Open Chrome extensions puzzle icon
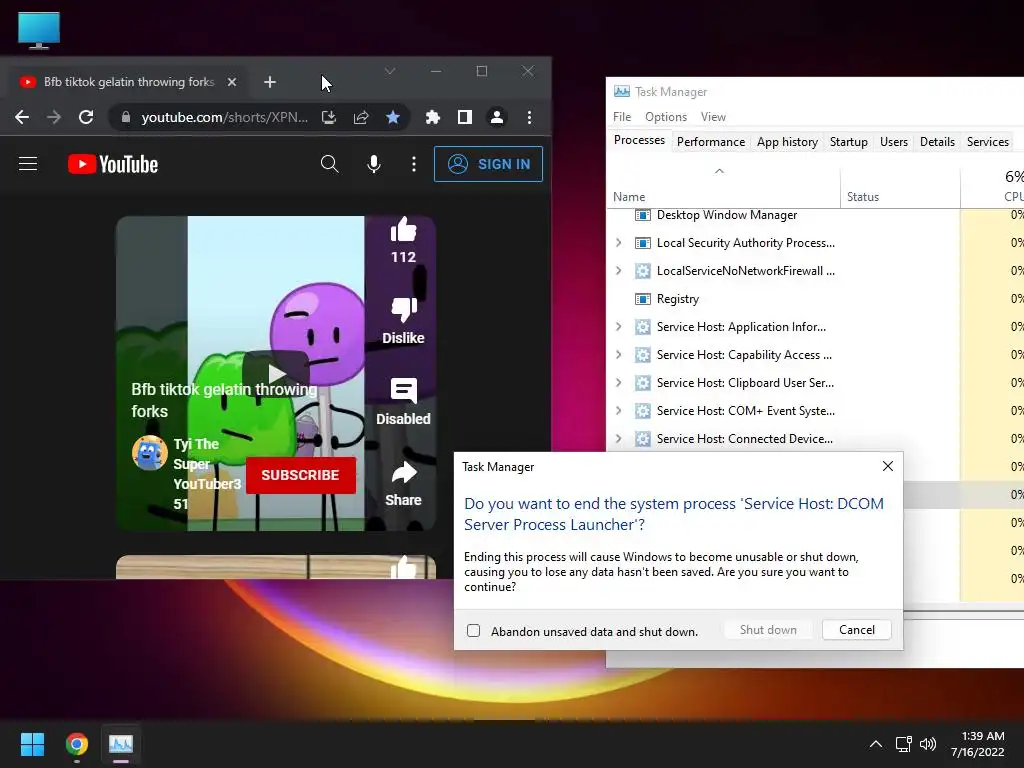This screenshot has height=768, width=1024. (432, 118)
